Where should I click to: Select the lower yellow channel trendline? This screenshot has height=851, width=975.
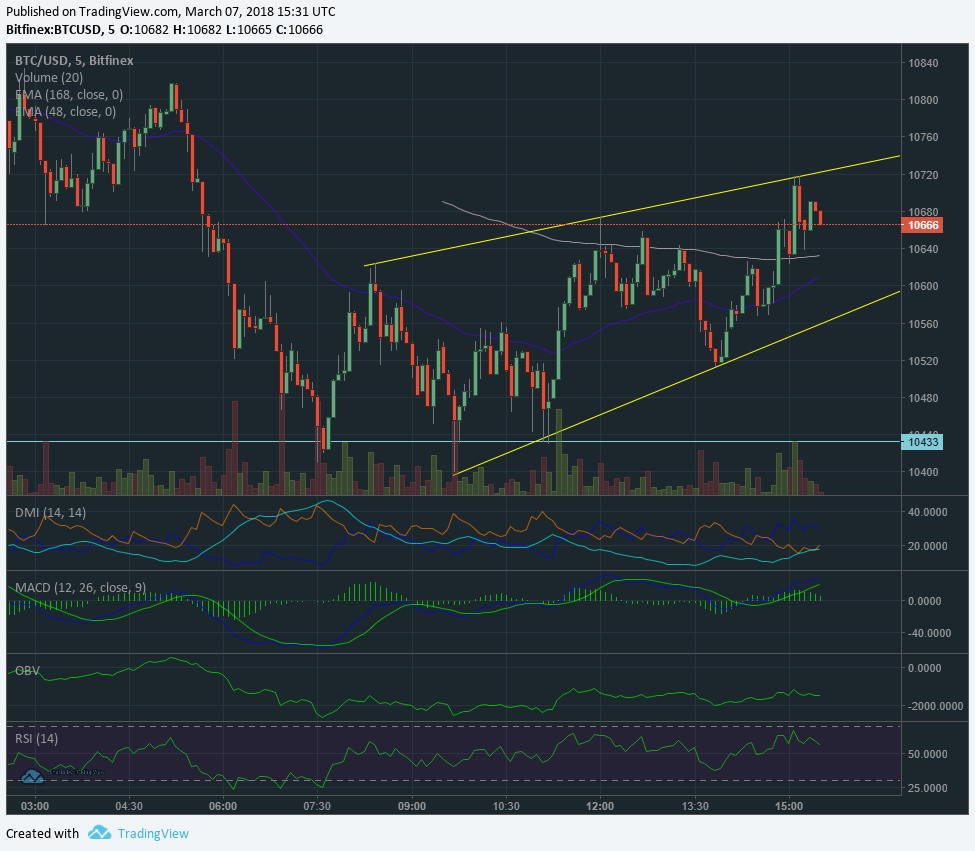coord(677,383)
